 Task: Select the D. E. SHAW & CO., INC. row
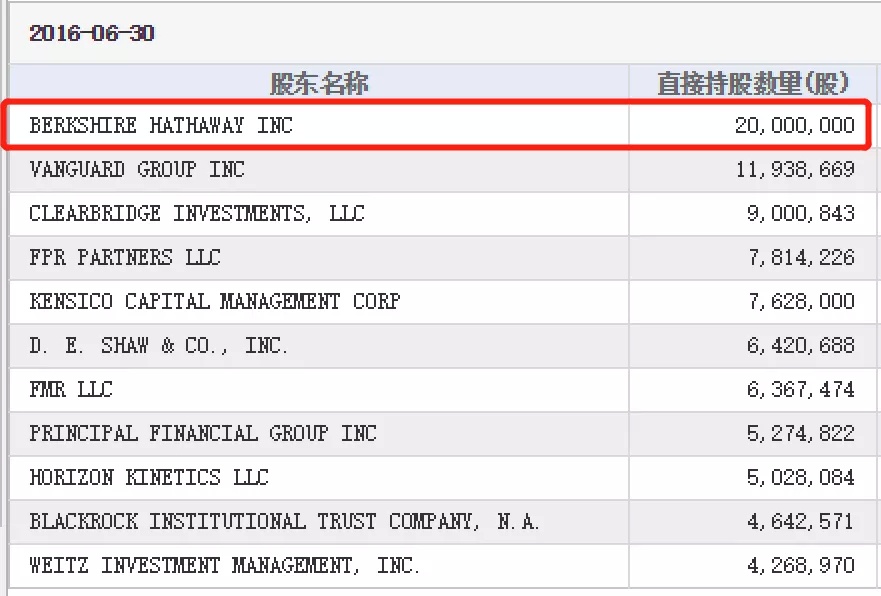443,345
